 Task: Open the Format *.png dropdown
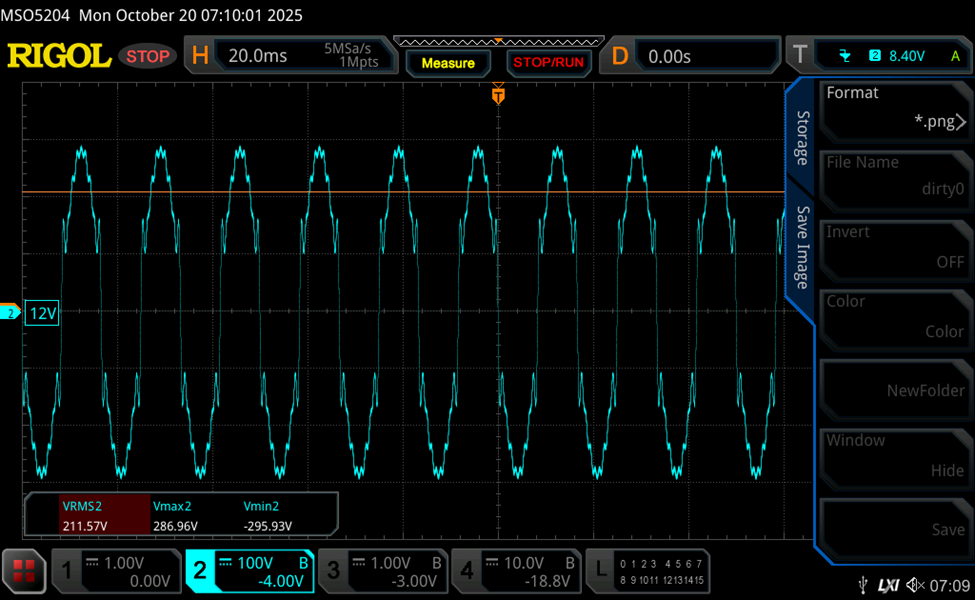(895, 108)
